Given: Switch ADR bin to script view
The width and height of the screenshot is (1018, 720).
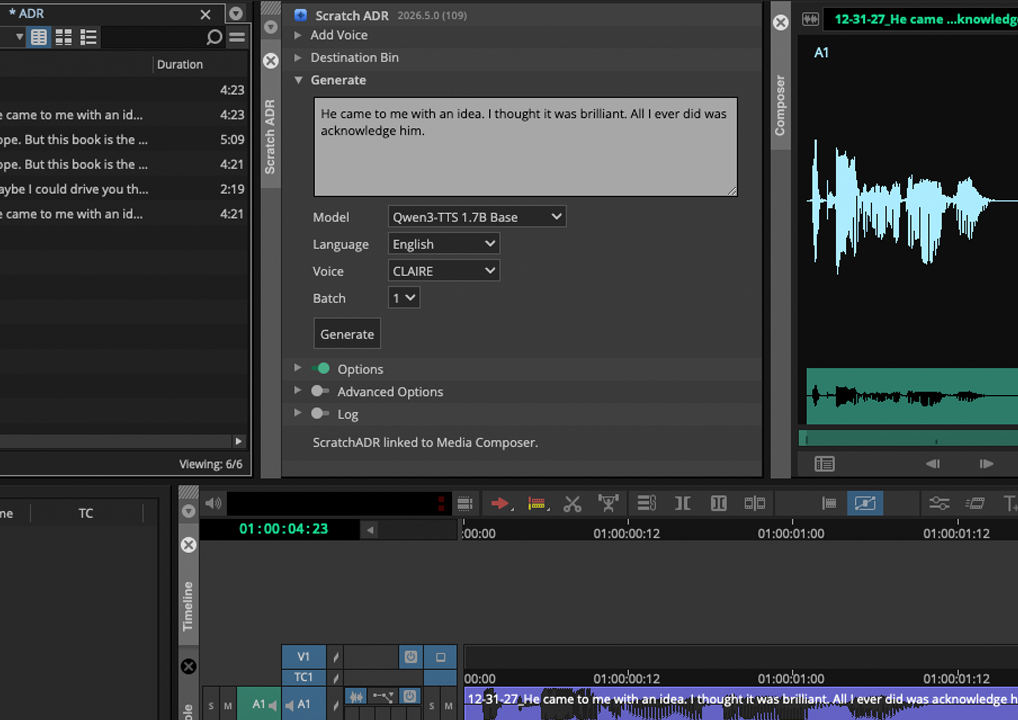Looking at the screenshot, I should pyautogui.click(x=88, y=37).
